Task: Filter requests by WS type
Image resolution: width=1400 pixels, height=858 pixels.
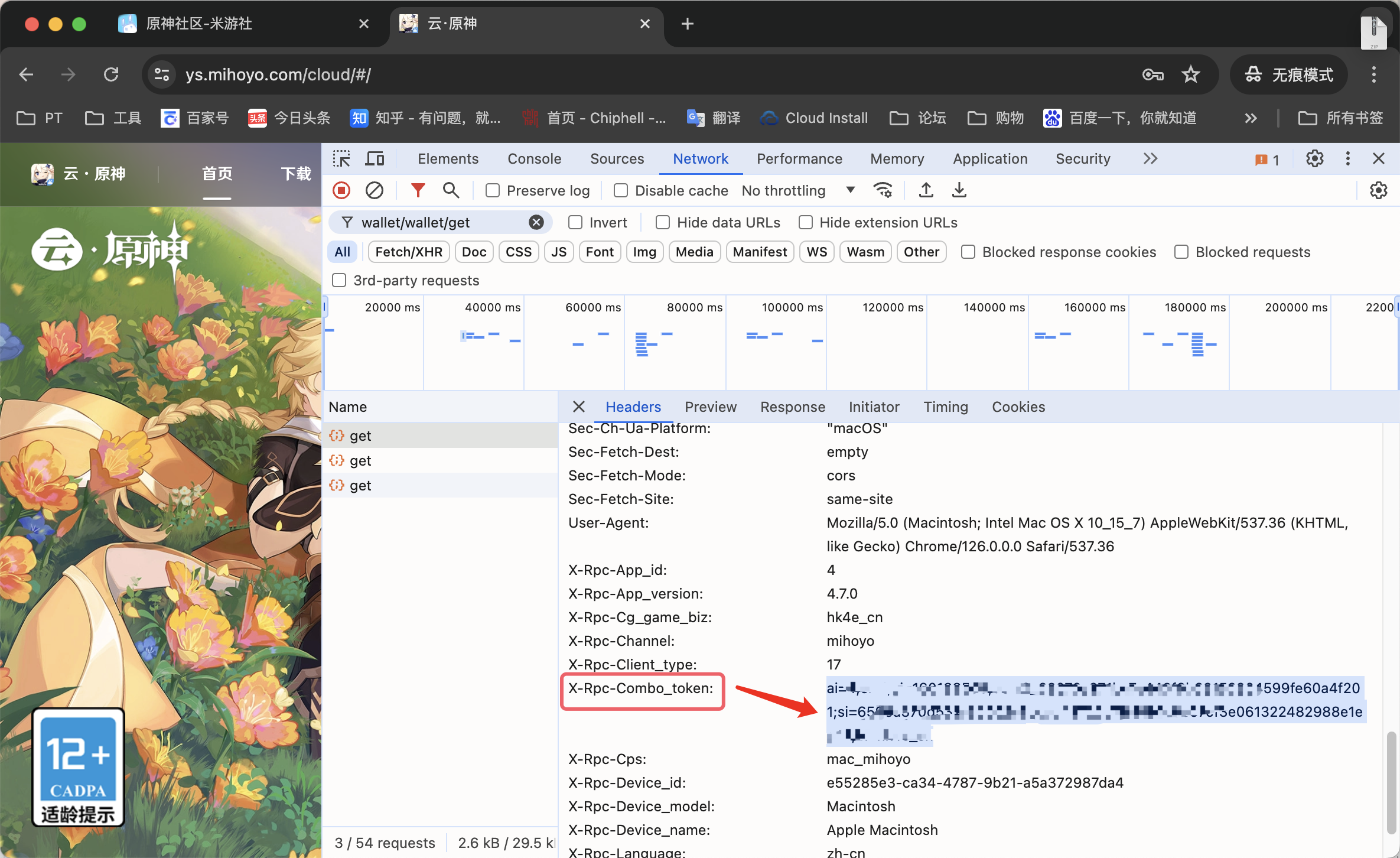Action: point(816,252)
